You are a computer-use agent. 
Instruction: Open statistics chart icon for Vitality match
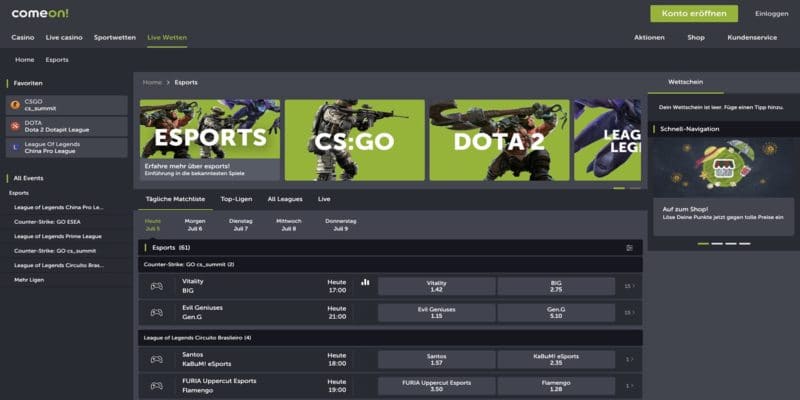point(365,282)
